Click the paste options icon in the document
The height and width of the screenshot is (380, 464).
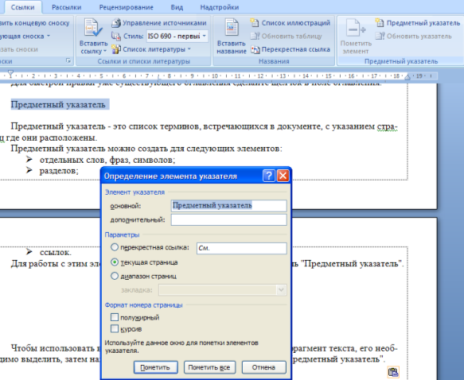[x=393, y=372]
